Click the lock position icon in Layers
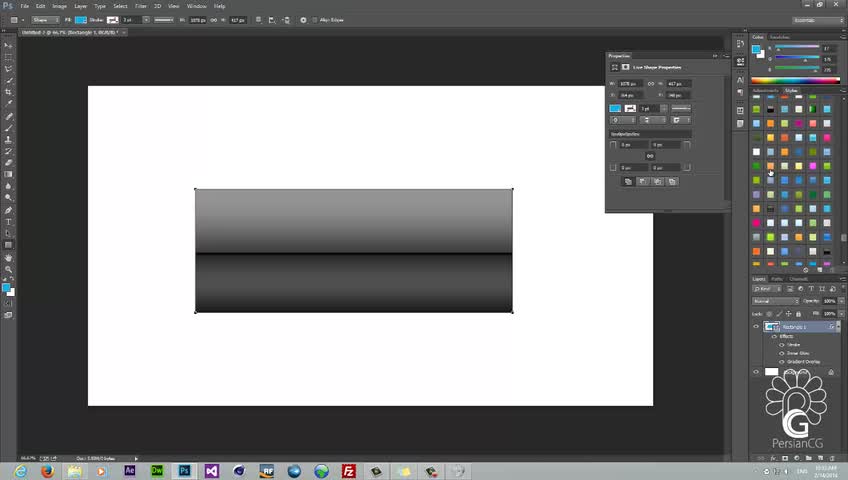 tap(789, 314)
